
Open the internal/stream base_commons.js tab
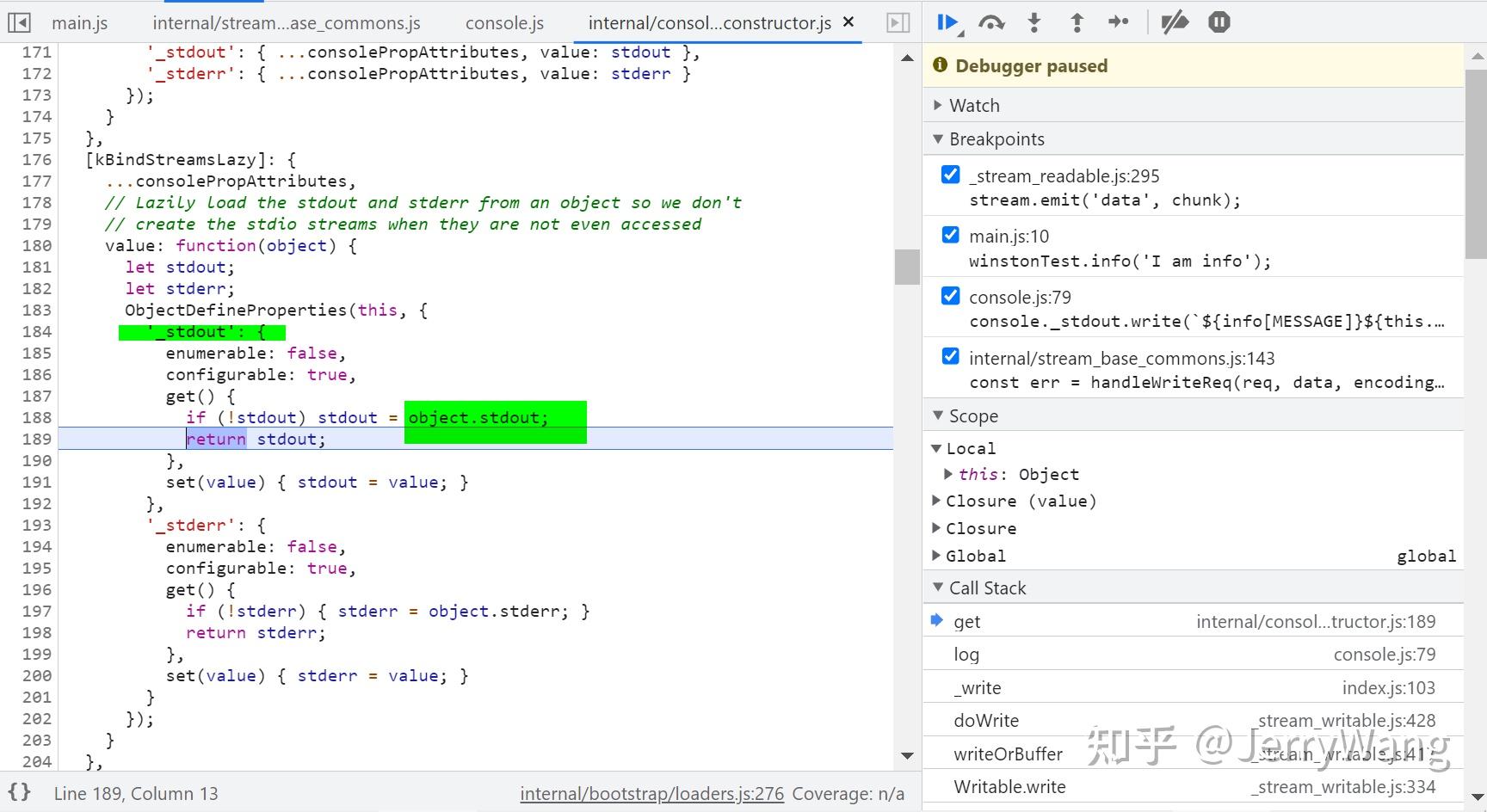coord(287,23)
